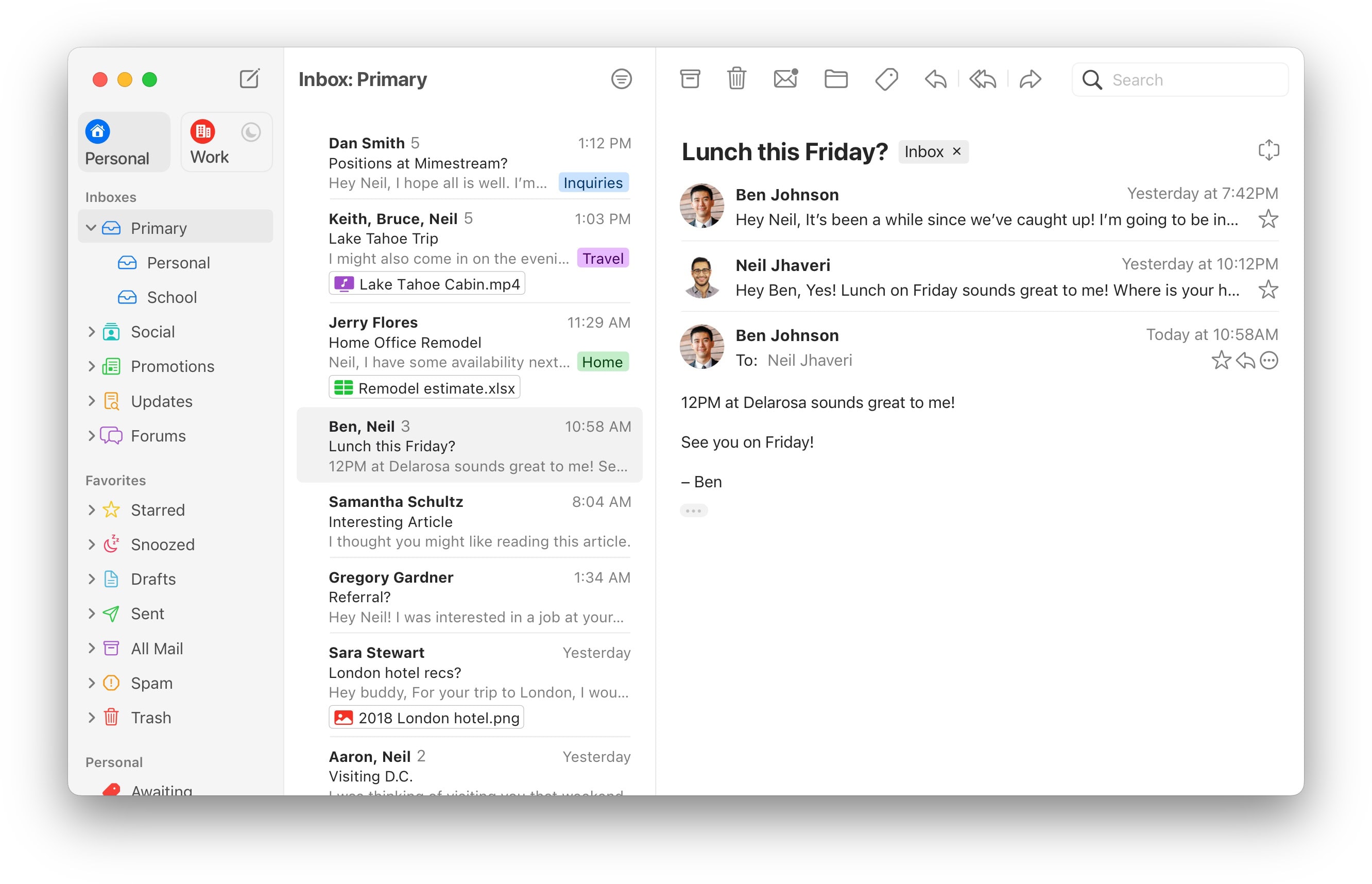
Task: Show trimmed content ellipsis button
Action: pos(693,511)
